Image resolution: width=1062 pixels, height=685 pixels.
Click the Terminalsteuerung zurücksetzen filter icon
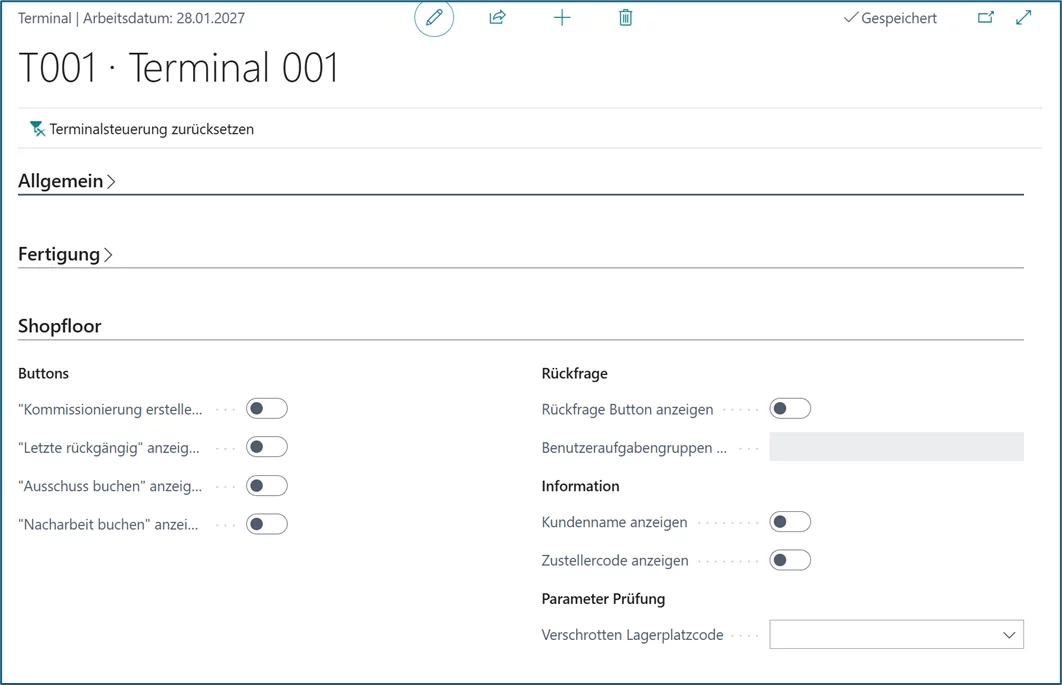[x=38, y=129]
